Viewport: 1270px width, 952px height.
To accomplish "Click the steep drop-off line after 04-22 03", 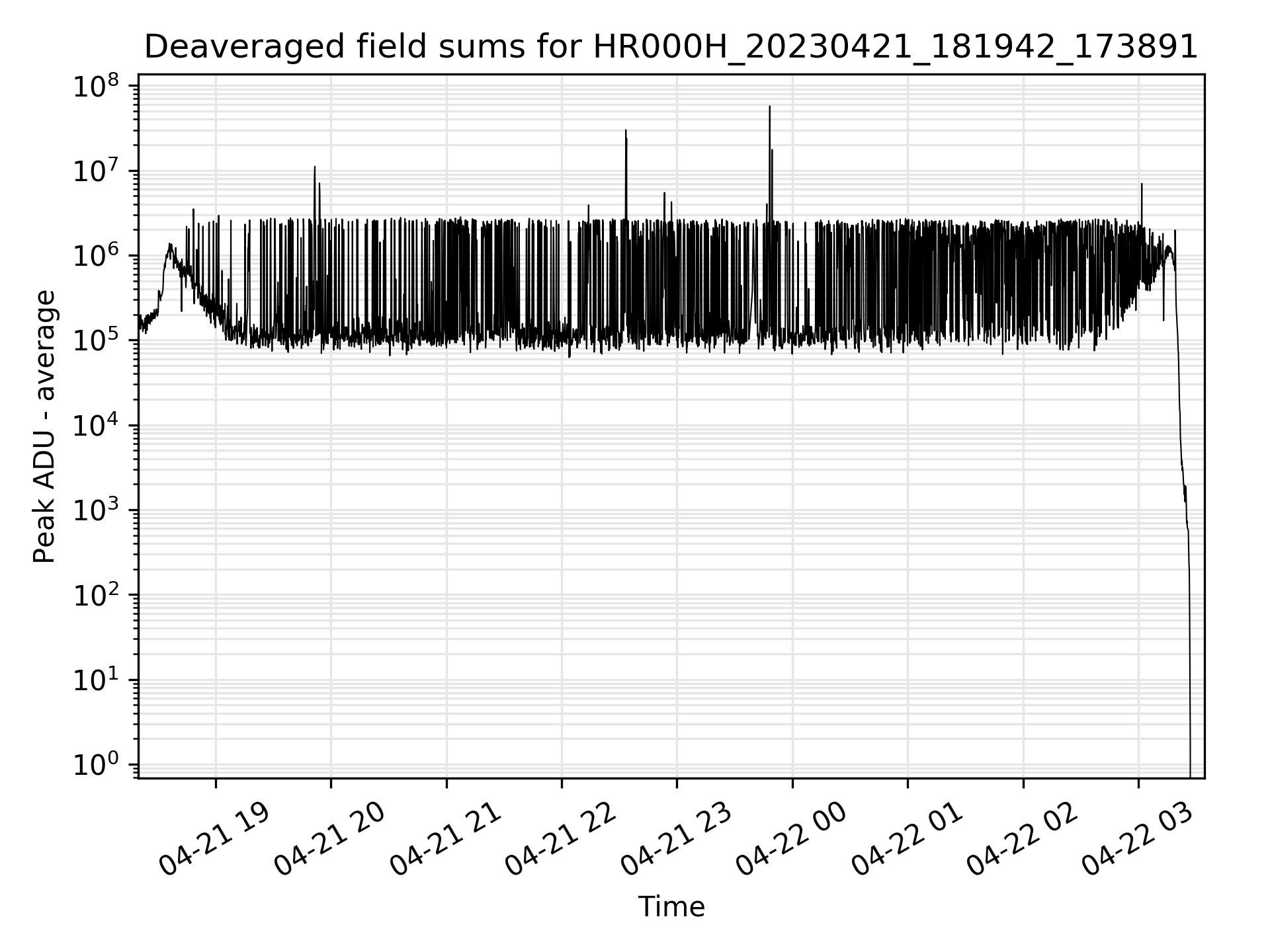I will click(1183, 502).
